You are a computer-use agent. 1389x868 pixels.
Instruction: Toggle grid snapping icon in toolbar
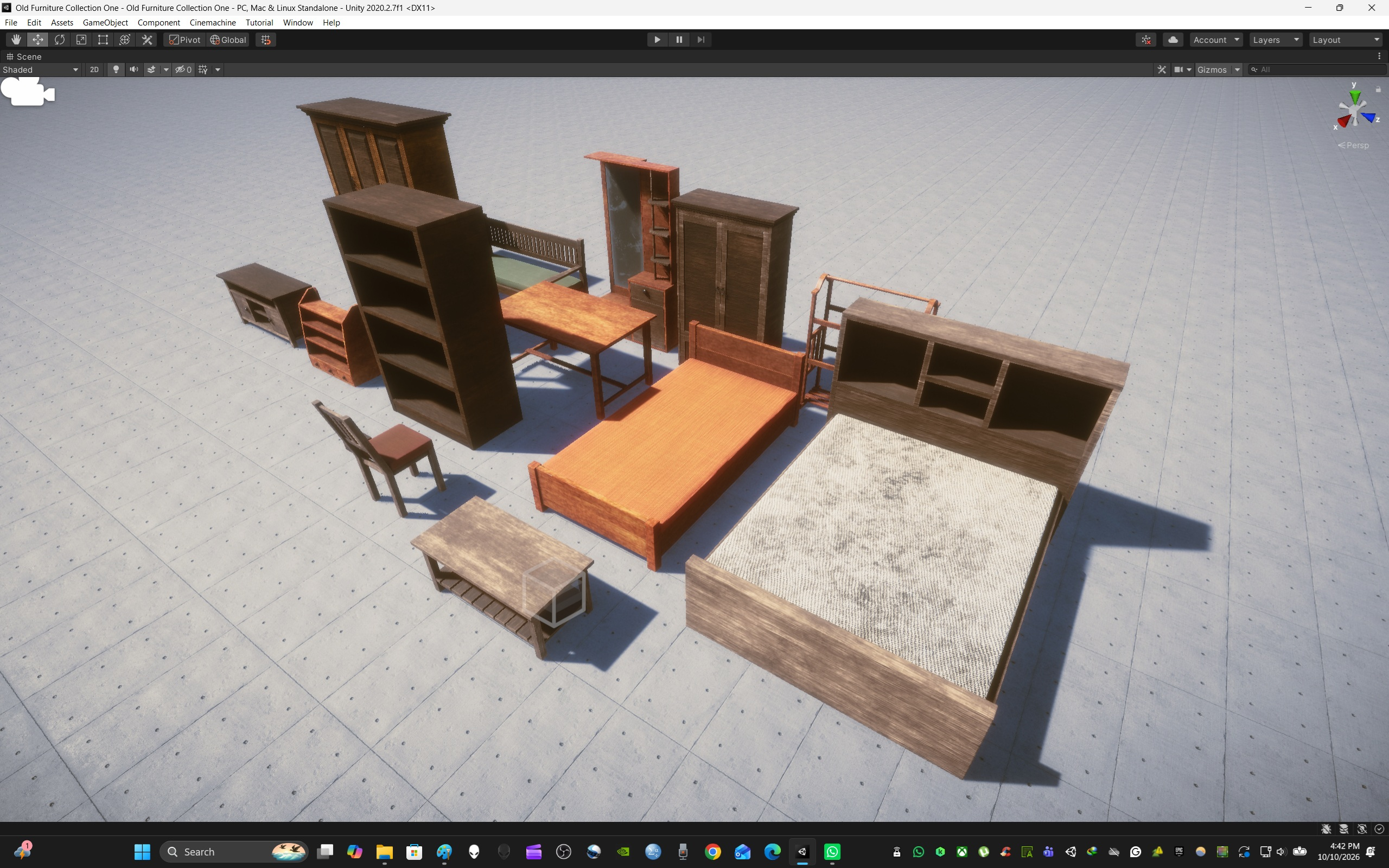click(266, 40)
